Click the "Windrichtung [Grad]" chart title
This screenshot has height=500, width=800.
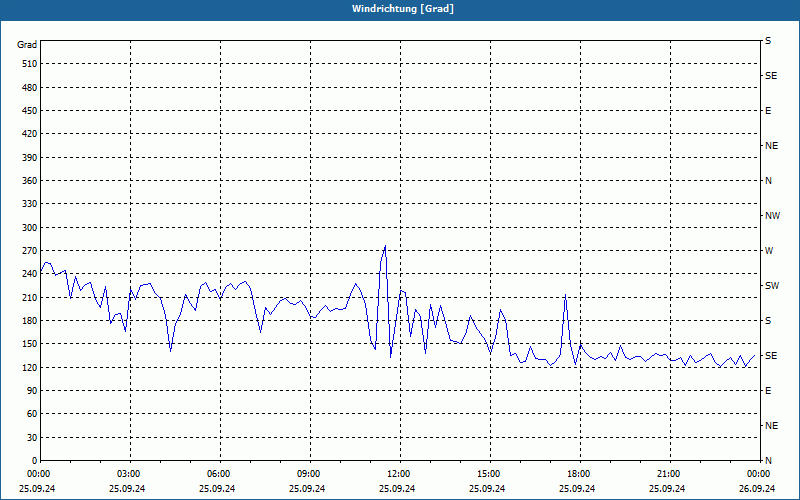click(403, 9)
